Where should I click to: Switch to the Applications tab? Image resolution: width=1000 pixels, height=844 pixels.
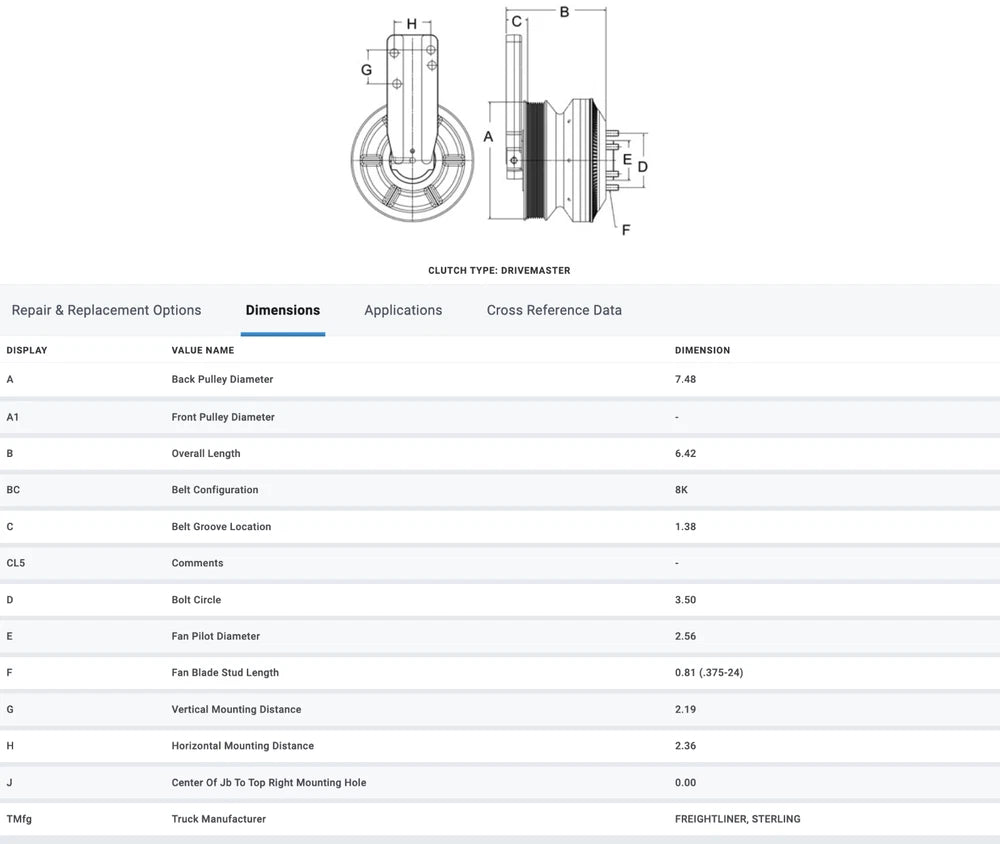pyautogui.click(x=403, y=310)
